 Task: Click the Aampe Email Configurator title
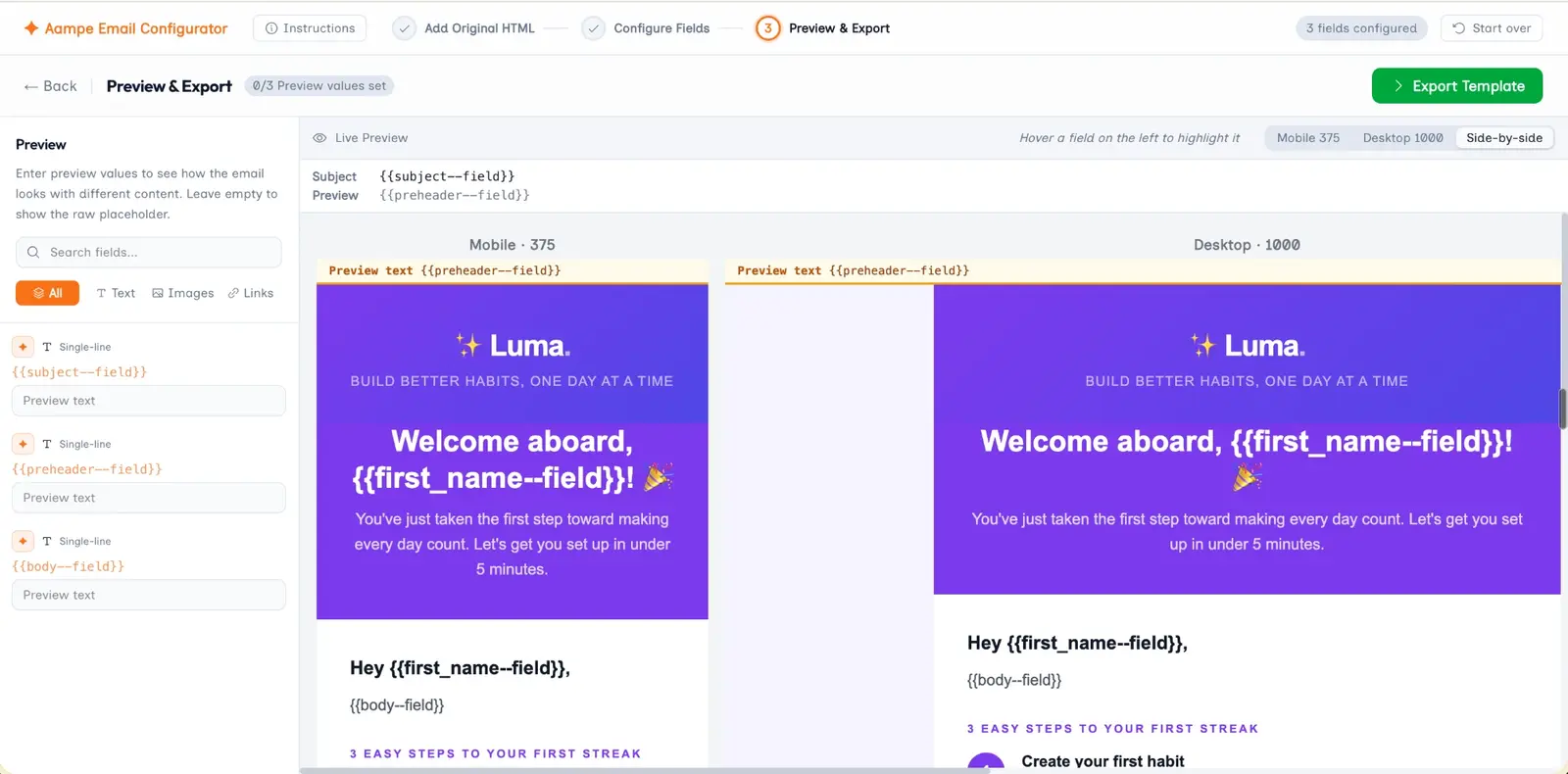coord(135,28)
